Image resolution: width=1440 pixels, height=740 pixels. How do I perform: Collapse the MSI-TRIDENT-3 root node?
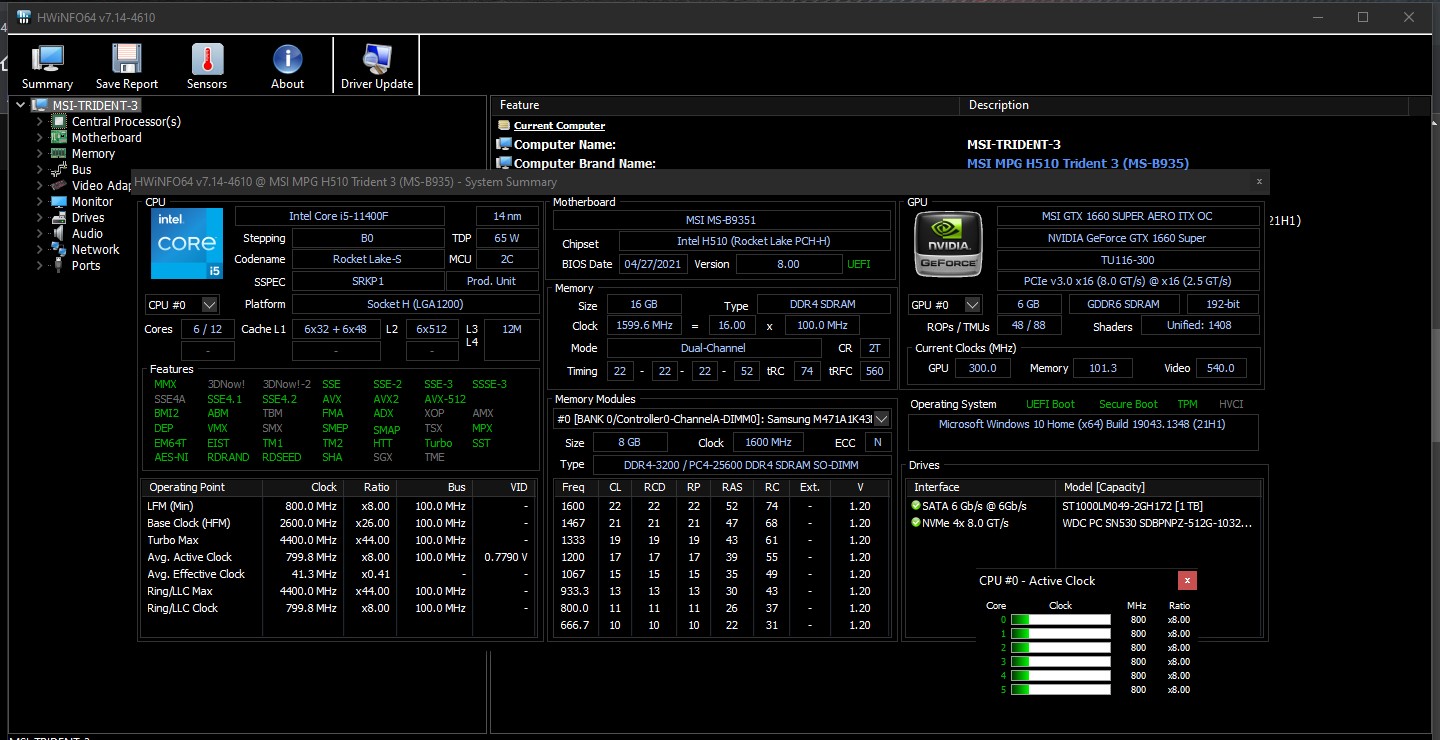pos(21,105)
